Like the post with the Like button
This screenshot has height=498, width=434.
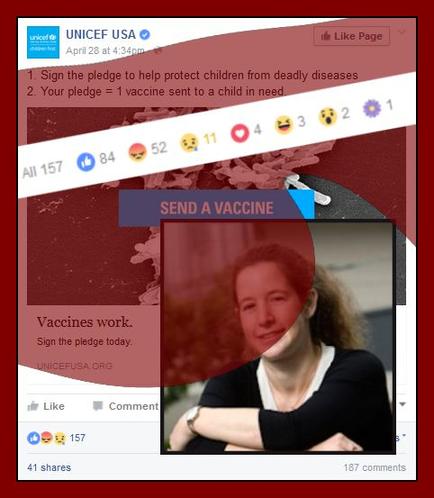tap(46, 406)
